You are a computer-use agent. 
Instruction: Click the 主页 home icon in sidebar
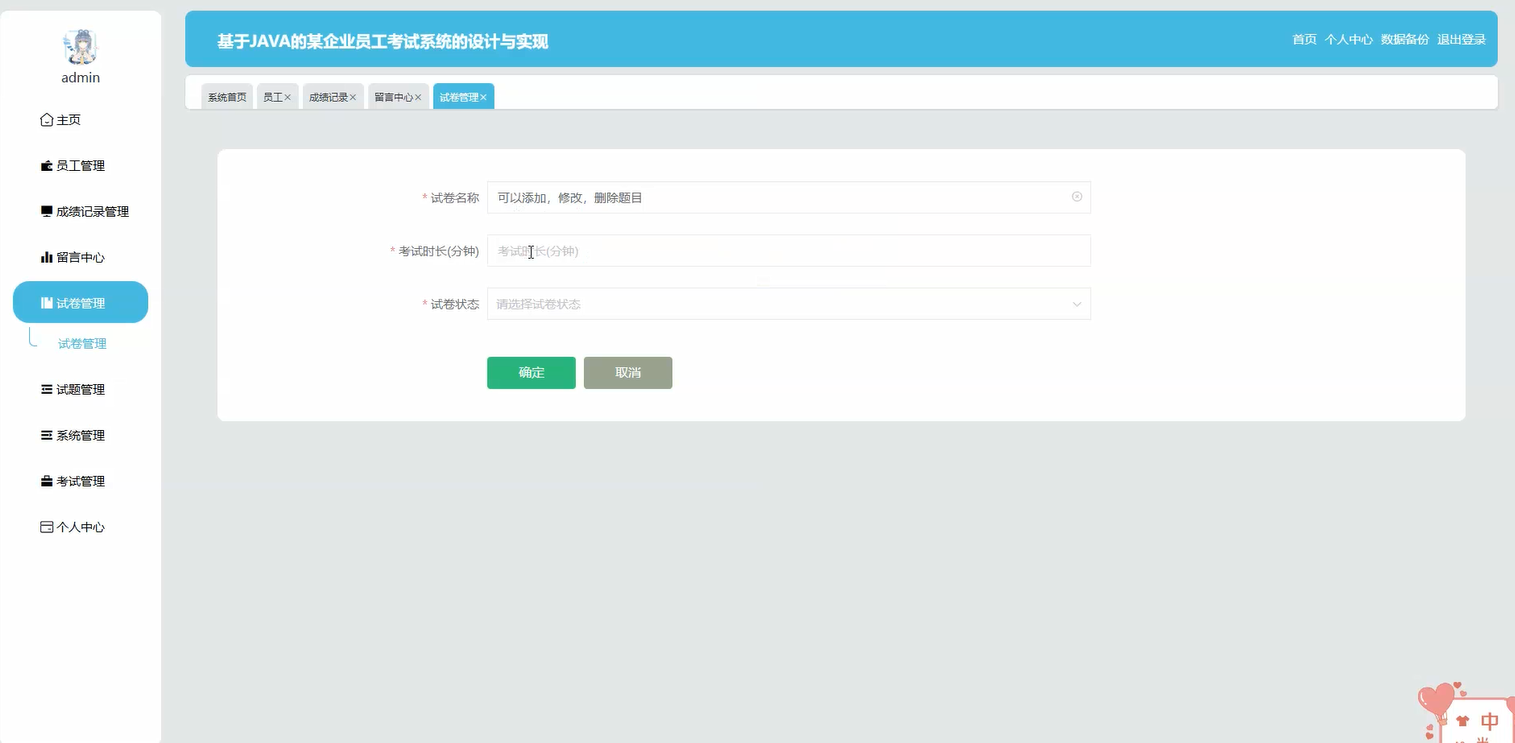[46, 119]
